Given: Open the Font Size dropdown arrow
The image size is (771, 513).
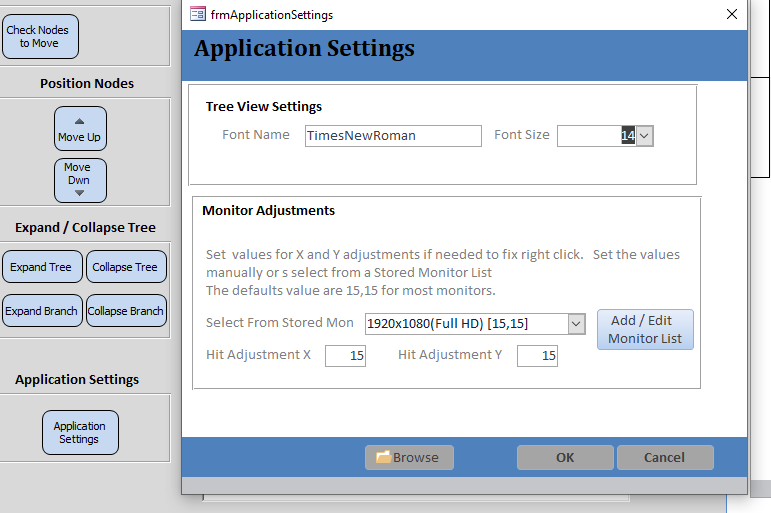Looking at the screenshot, I should click(x=645, y=136).
